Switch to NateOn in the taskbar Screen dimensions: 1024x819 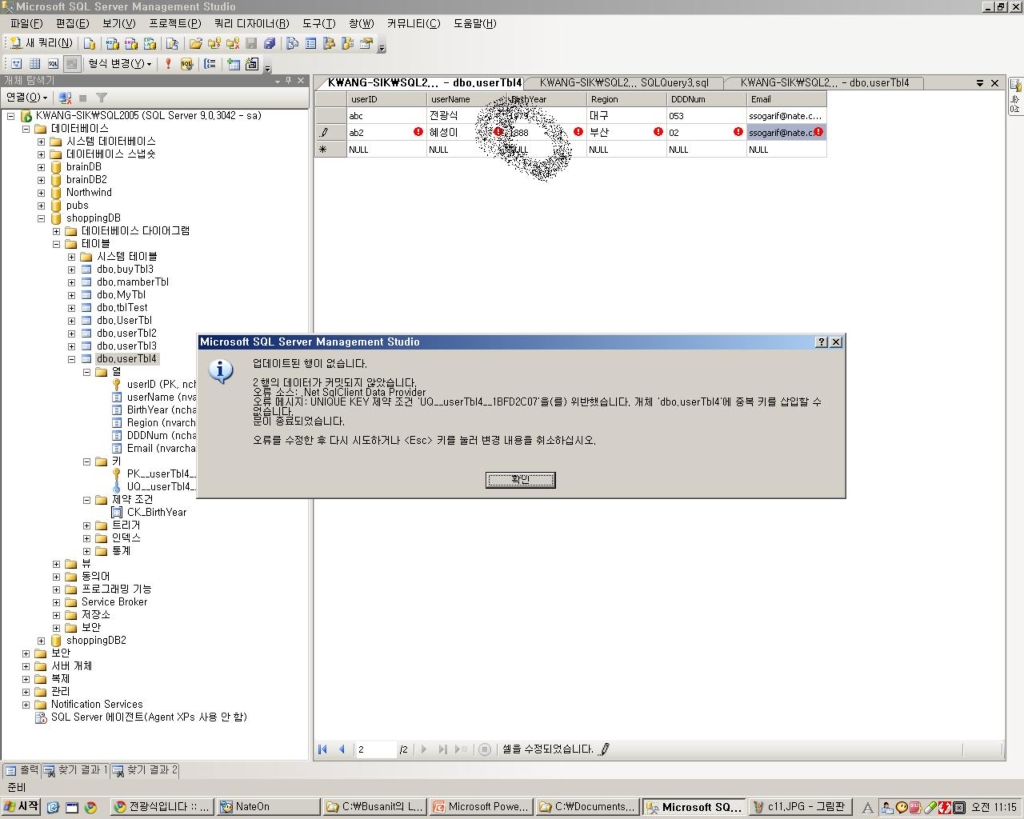pyautogui.click(x=267, y=807)
